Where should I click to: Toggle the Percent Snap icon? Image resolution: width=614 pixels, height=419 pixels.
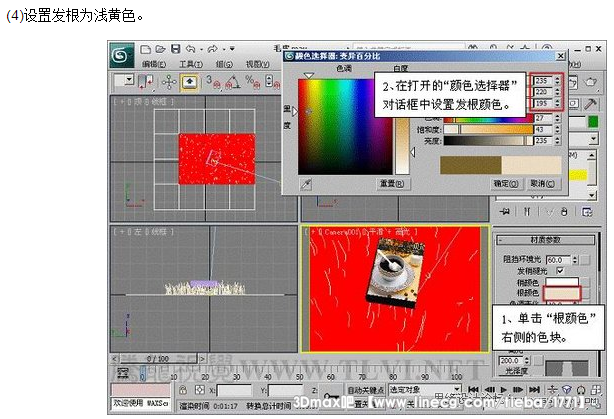pyautogui.click(x=252, y=81)
